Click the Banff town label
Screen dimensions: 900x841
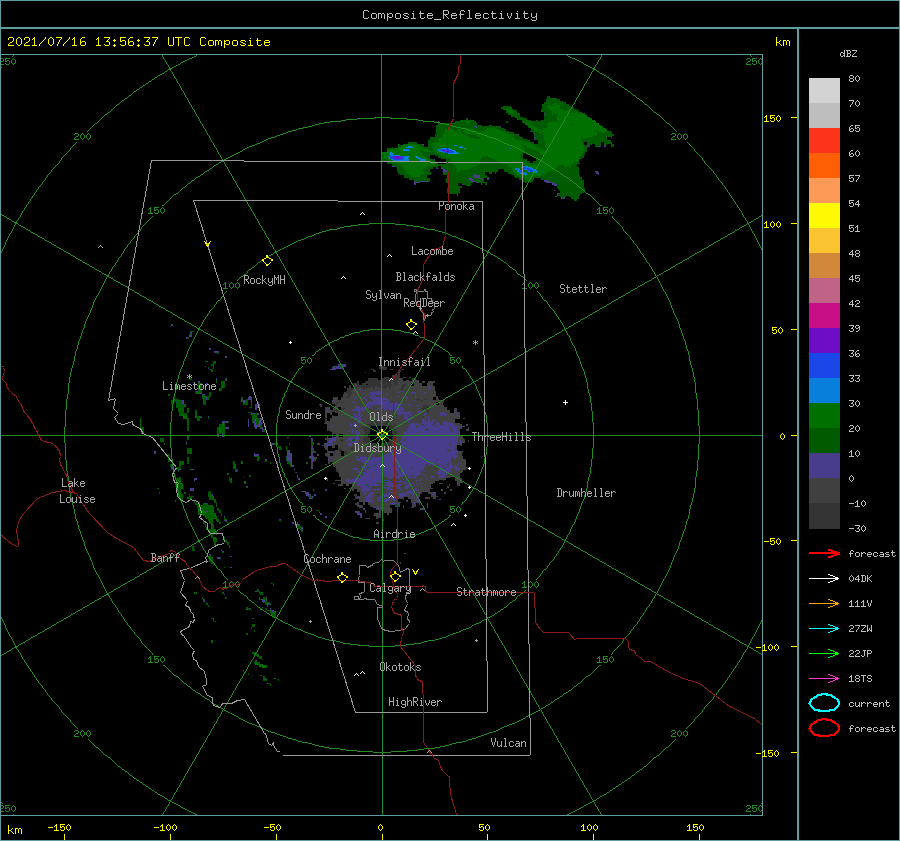pyautogui.click(x=165, y=557)
